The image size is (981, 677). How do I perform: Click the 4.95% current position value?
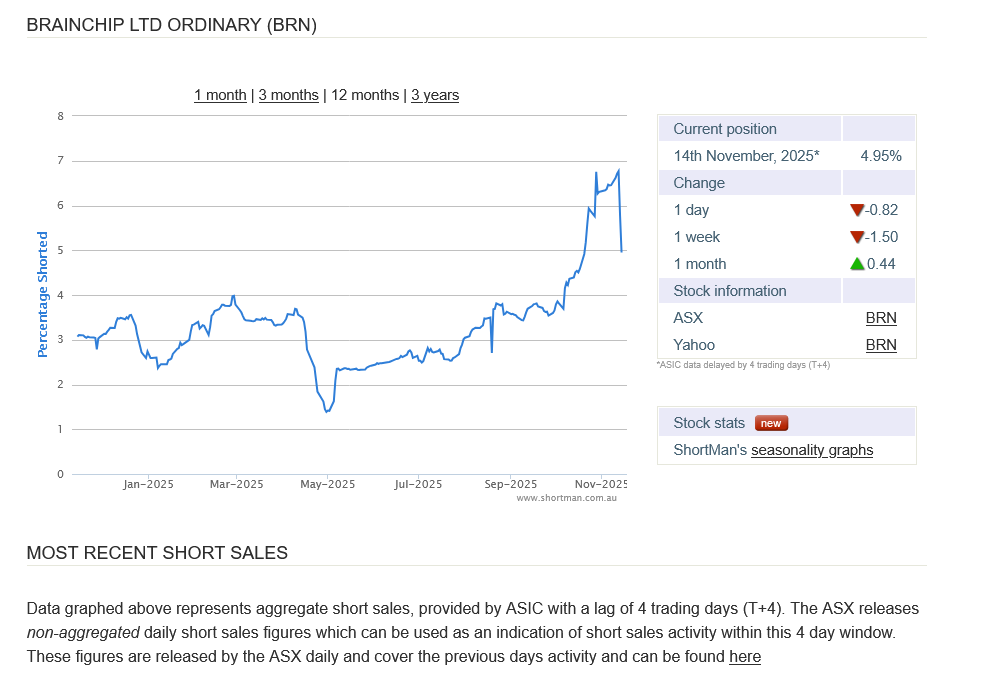click(880, 156)
